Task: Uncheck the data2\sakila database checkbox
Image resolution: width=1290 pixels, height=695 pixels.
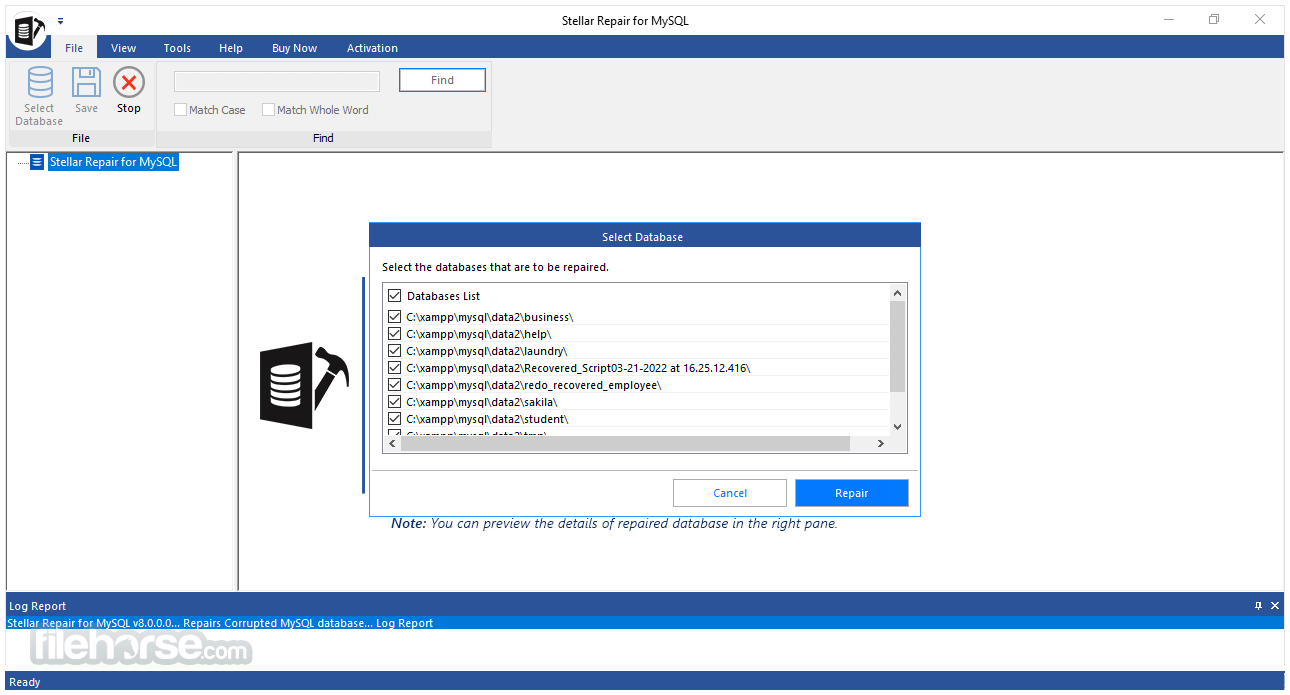Action: click(x=394, y=402)
